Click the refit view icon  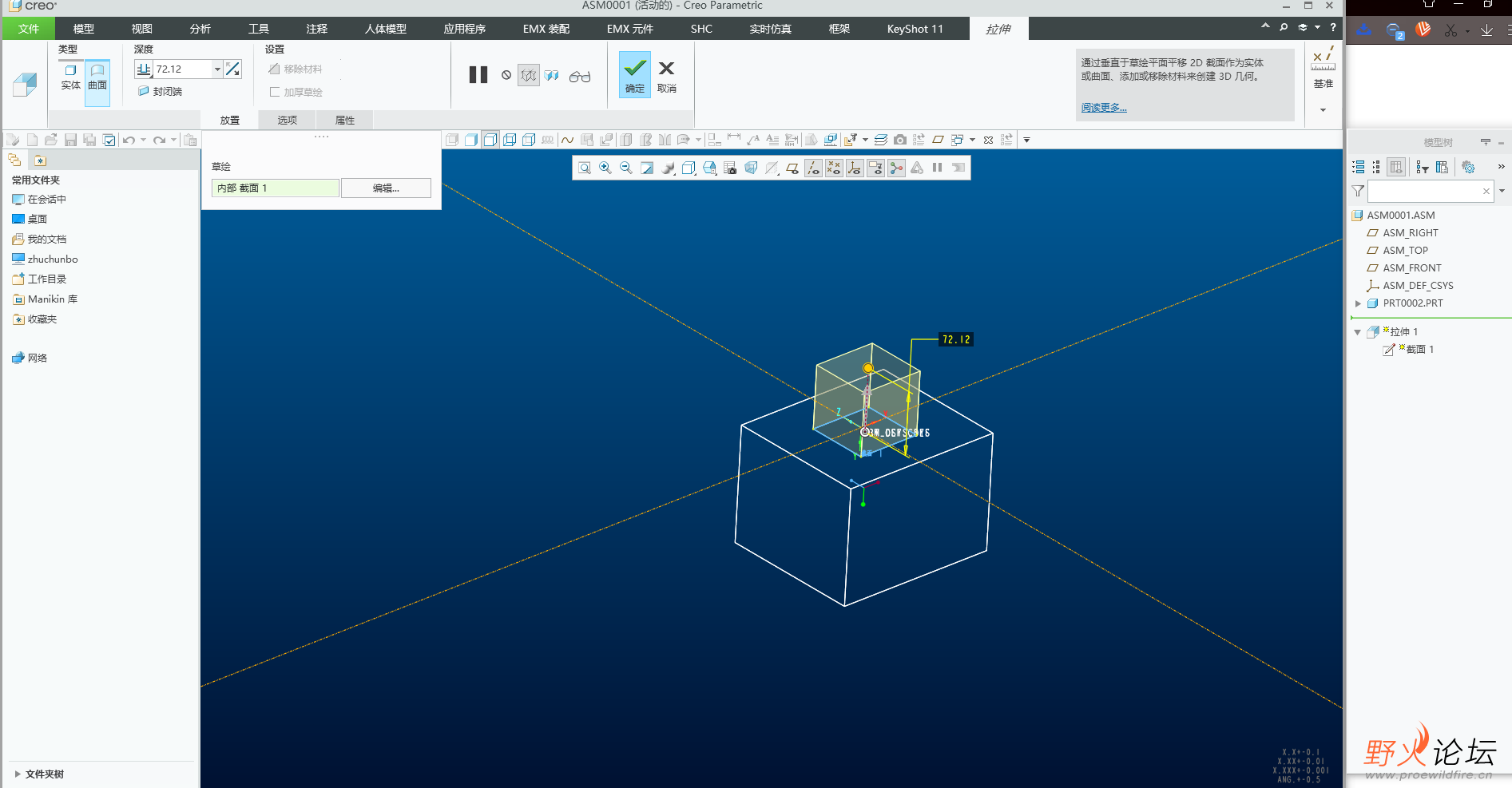tap(585, 168)
